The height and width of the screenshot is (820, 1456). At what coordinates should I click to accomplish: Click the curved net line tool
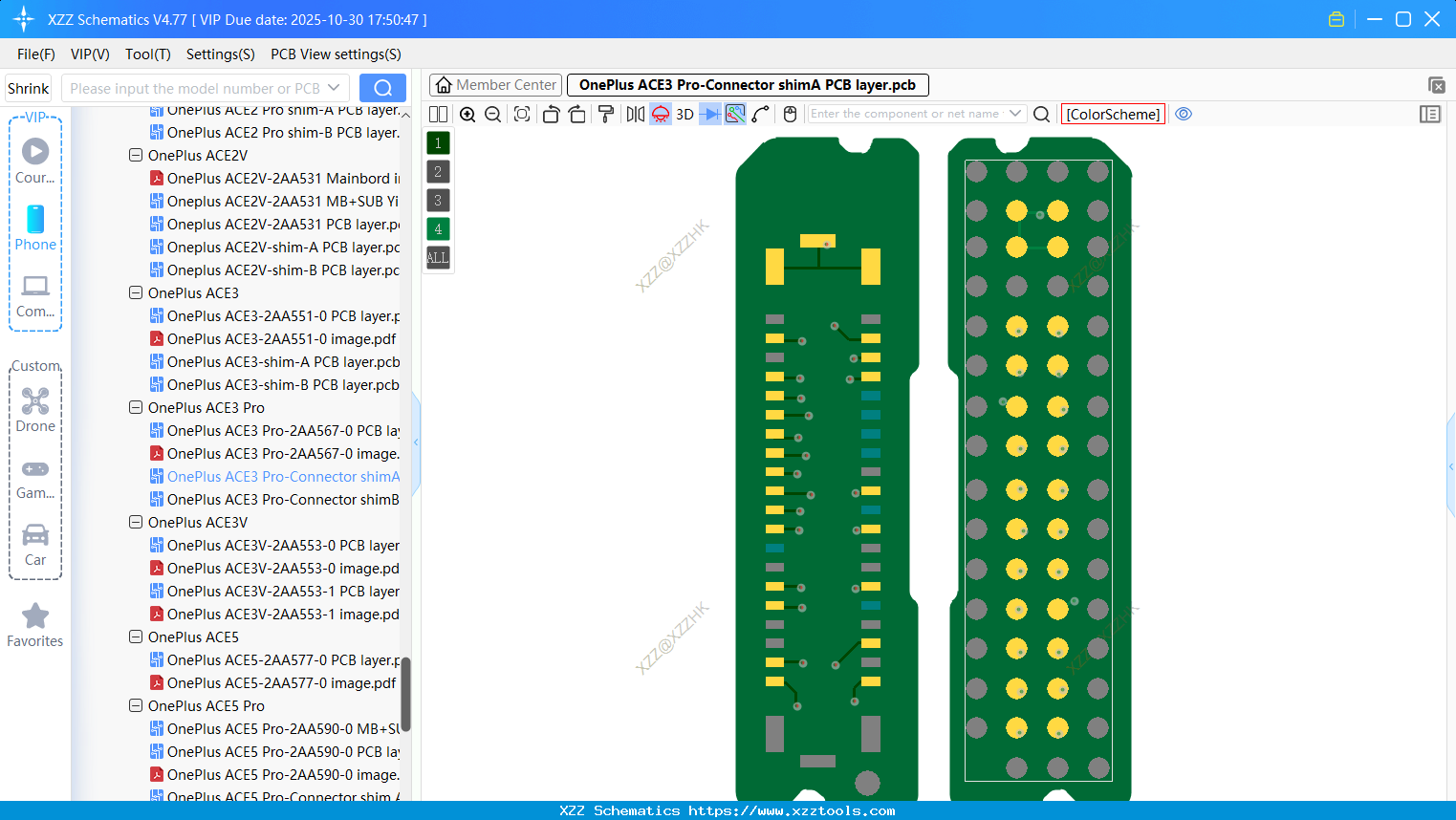[761, 115]
